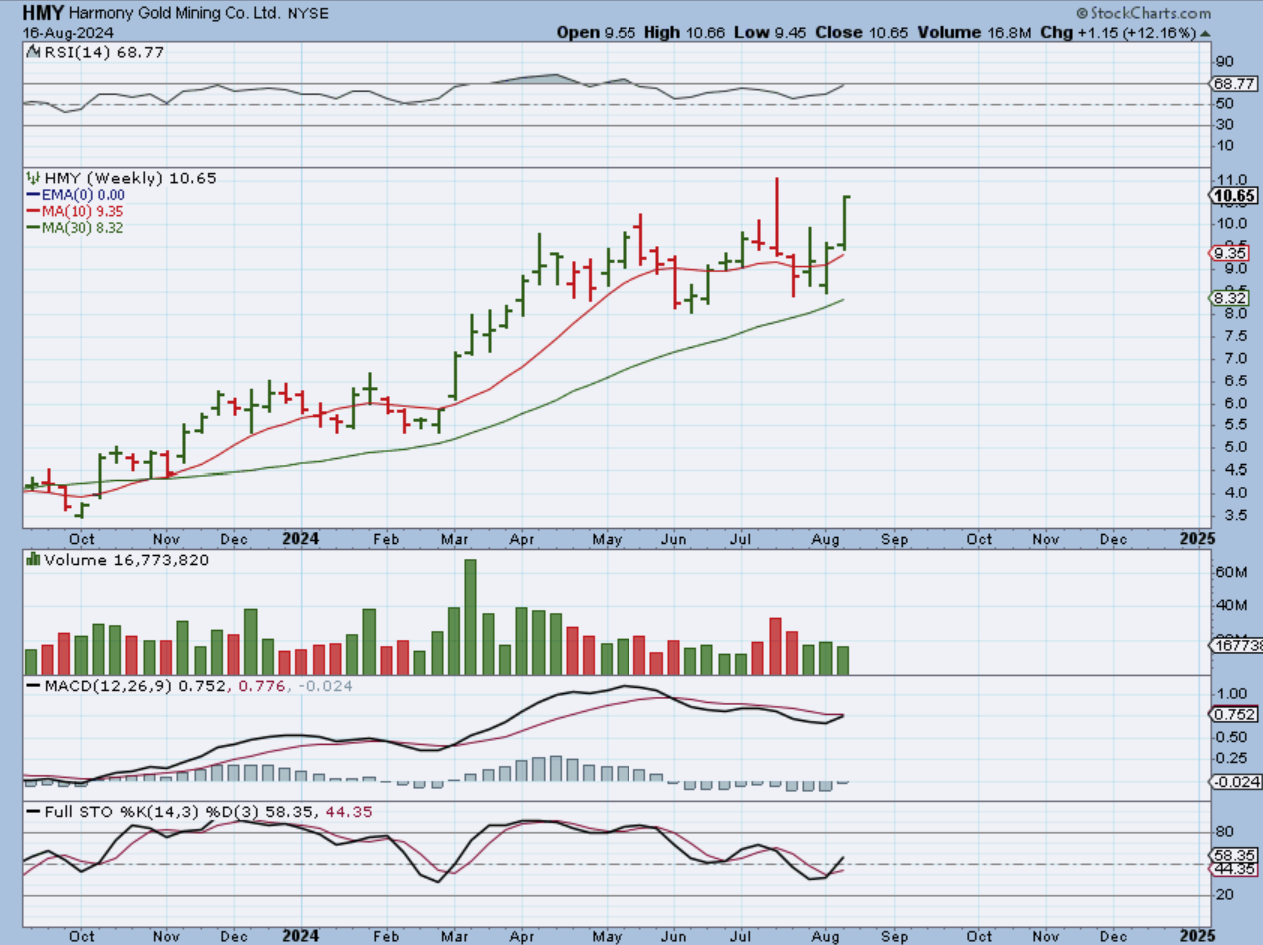The height and width of the screenshot is (945, 1263).
Task: Click the 8.32 moving average tag on right axis
Action: click(x=1228, y=298)
